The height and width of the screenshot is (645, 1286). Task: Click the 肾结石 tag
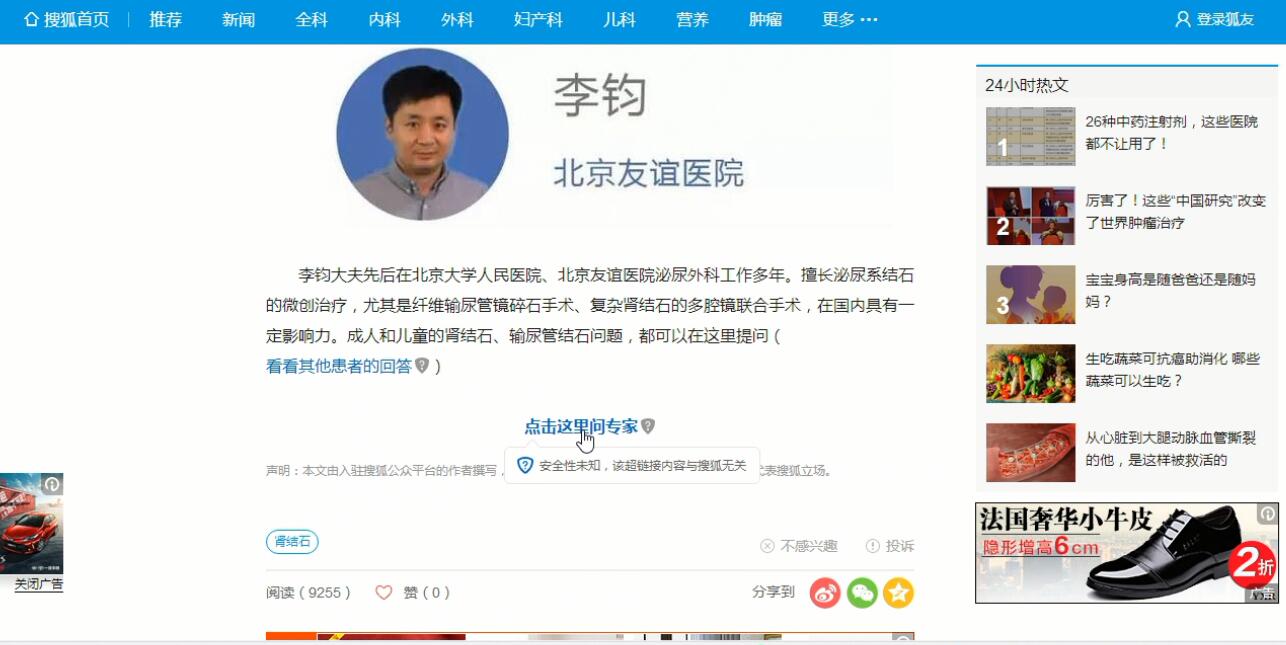pos(292,542)
